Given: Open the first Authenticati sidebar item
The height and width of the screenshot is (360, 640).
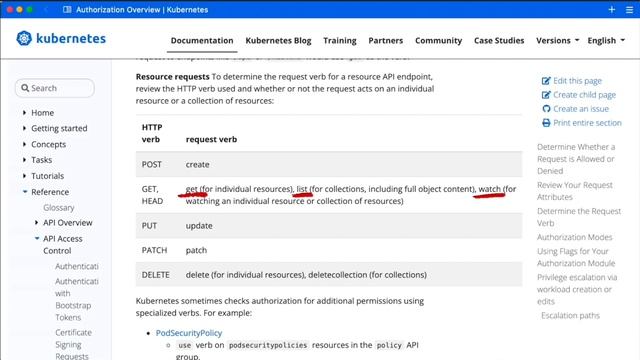Looking at the screenshot, I should coord(77,266).
